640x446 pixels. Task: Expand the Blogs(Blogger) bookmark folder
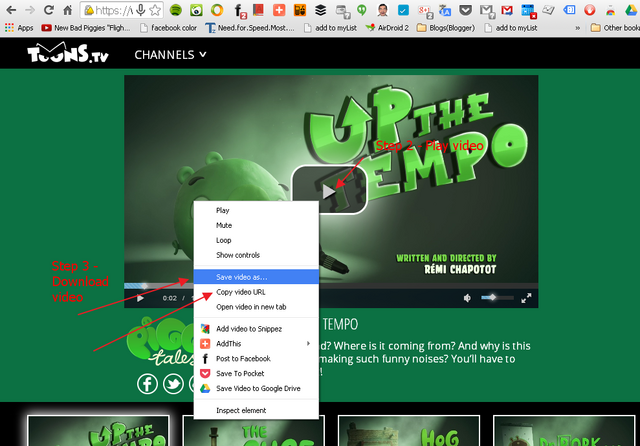pyautogui.click(x=446, y=28)
